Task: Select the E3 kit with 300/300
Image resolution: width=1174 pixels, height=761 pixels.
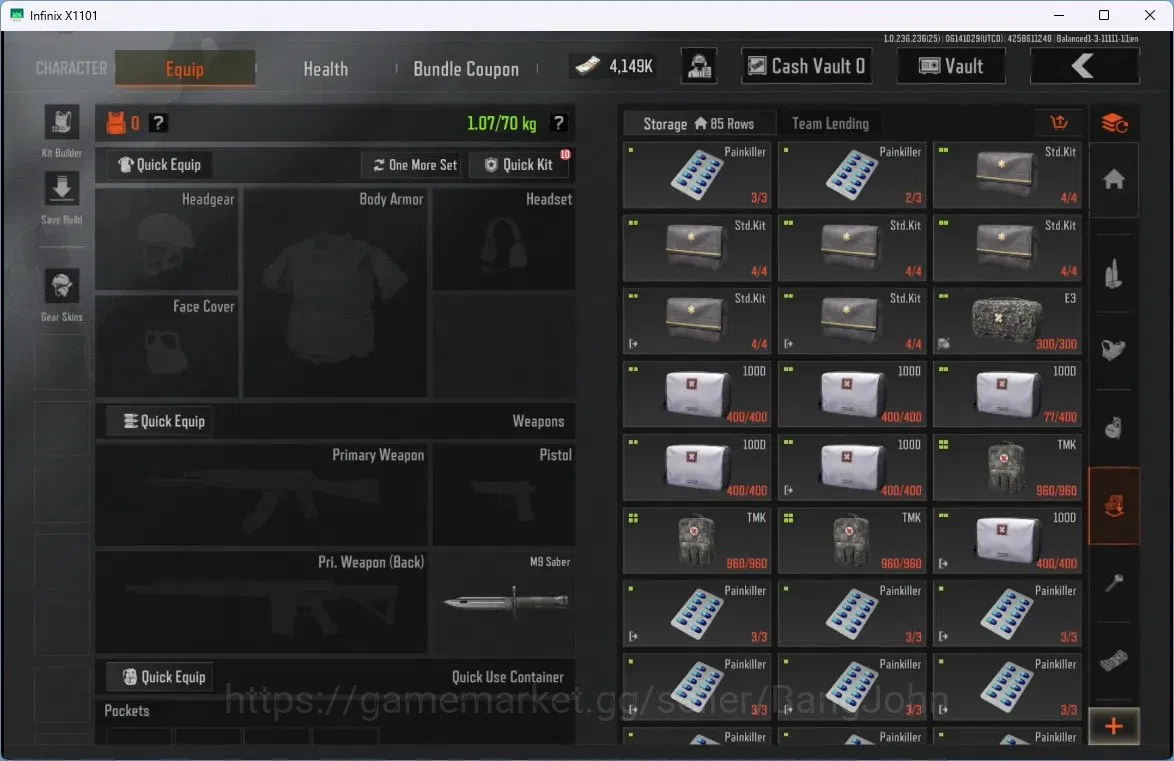Action: pos(1007,321)
